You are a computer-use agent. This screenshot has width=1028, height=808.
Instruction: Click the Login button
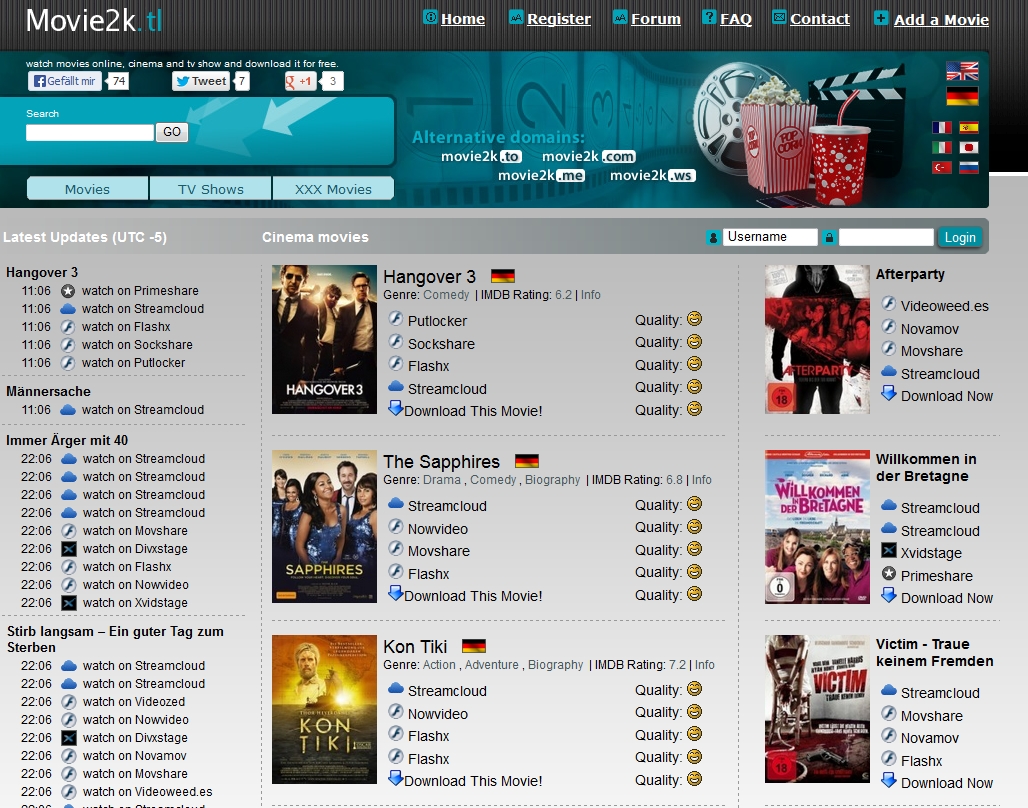pos(960,237)
